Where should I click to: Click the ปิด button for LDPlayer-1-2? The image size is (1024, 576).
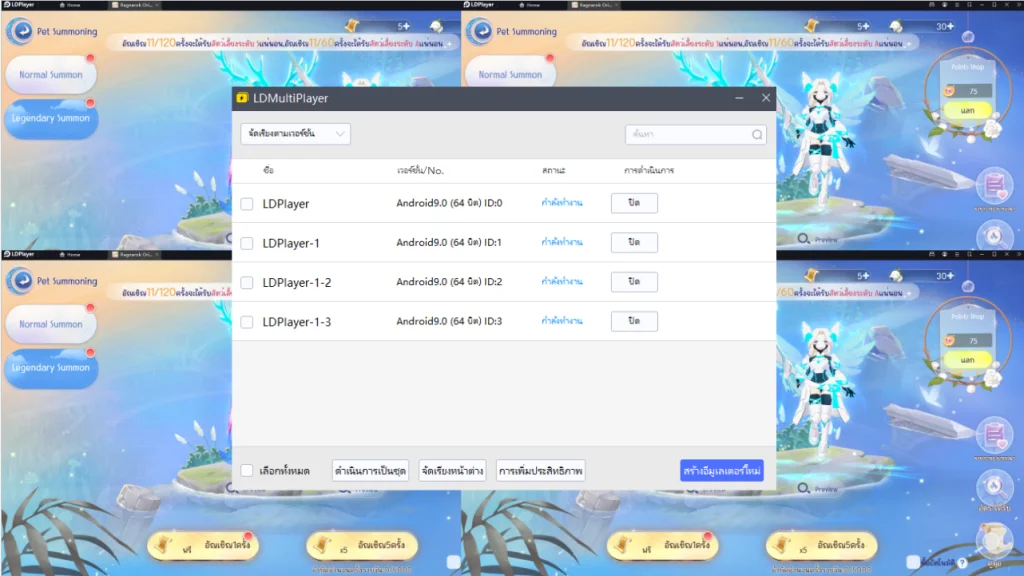[x=634, y=281]
